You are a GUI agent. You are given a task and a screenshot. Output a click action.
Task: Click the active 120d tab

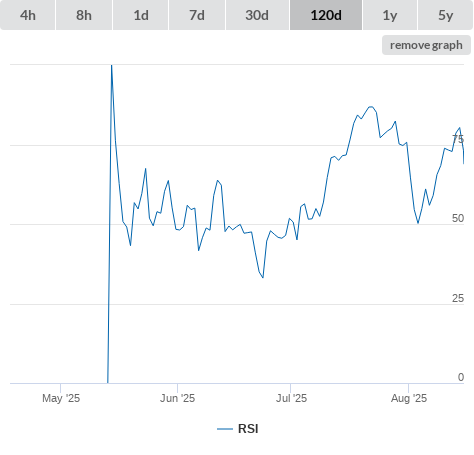(326, 15)
